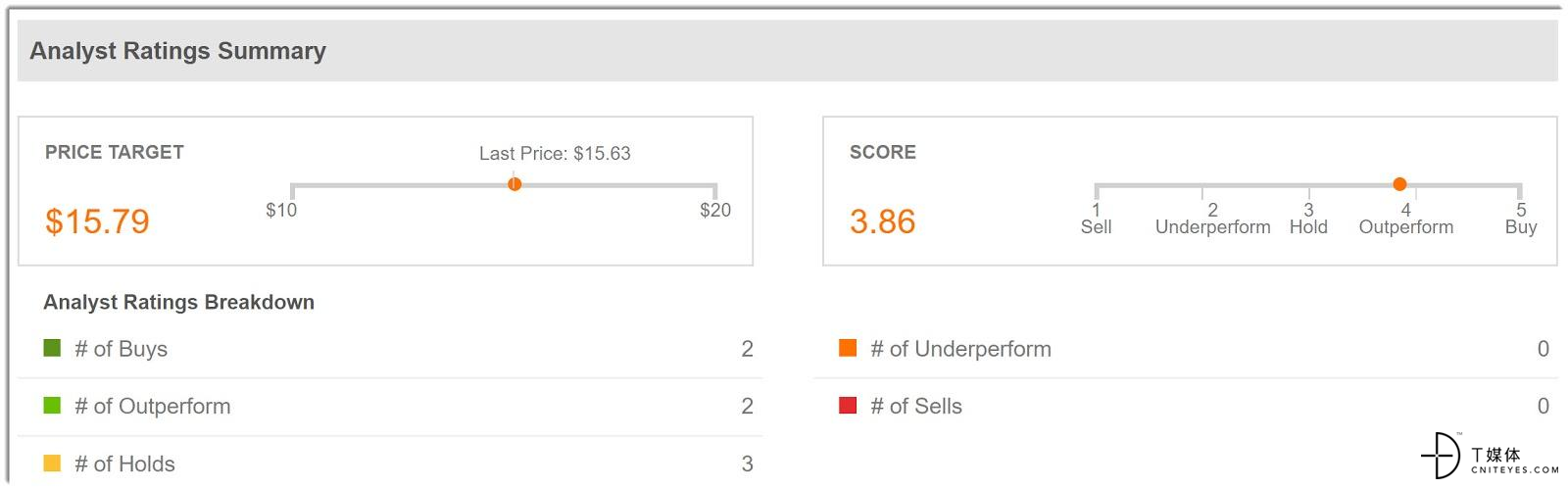Click the $10 end of price slider
This screenshot has height=489, width=1568.
(x=281, y=210)
